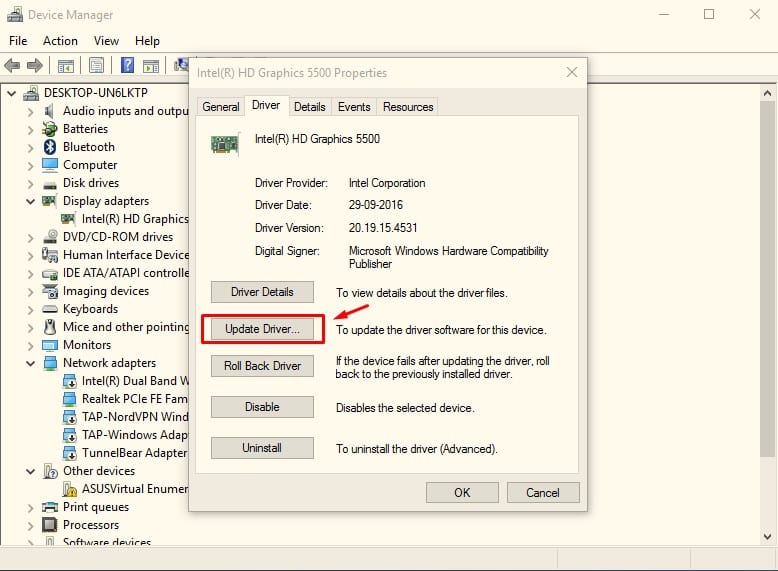Click the graphics card icon in Properties dialog
Screen dimensions: 778x571
(225, 144)
